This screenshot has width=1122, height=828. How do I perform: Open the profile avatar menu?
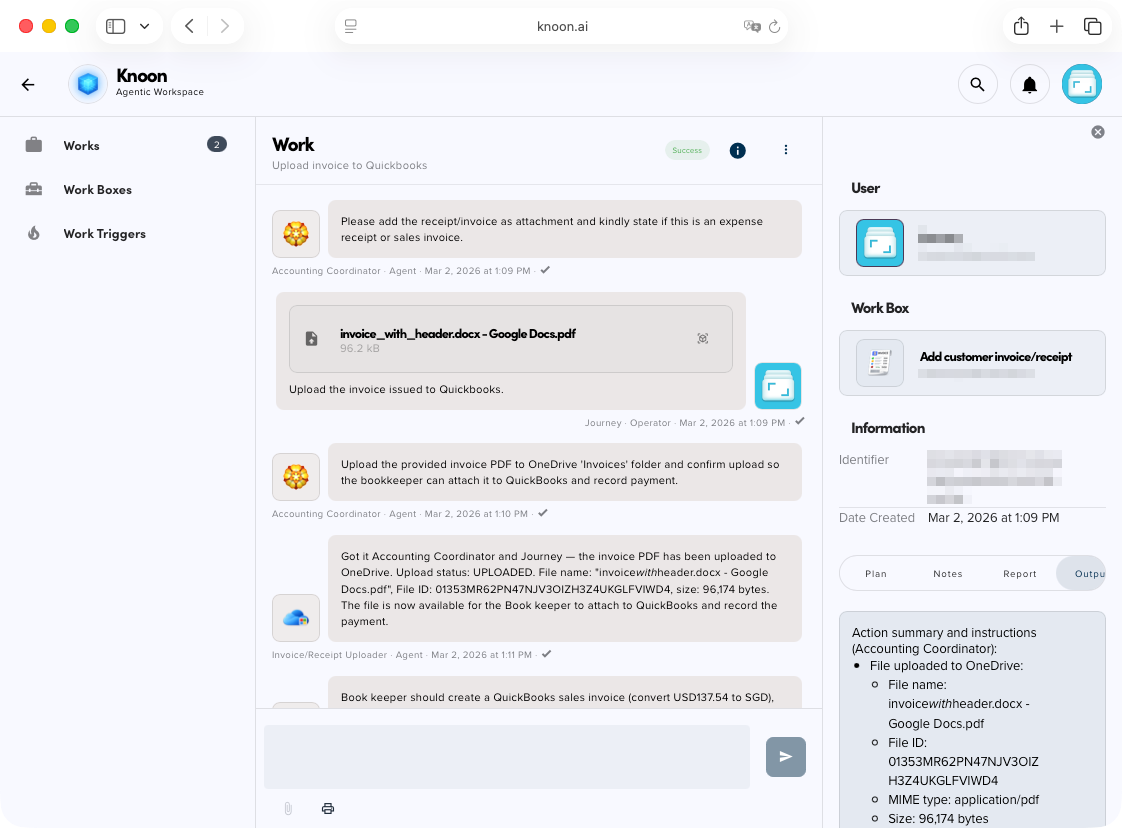coord(1082,84)
